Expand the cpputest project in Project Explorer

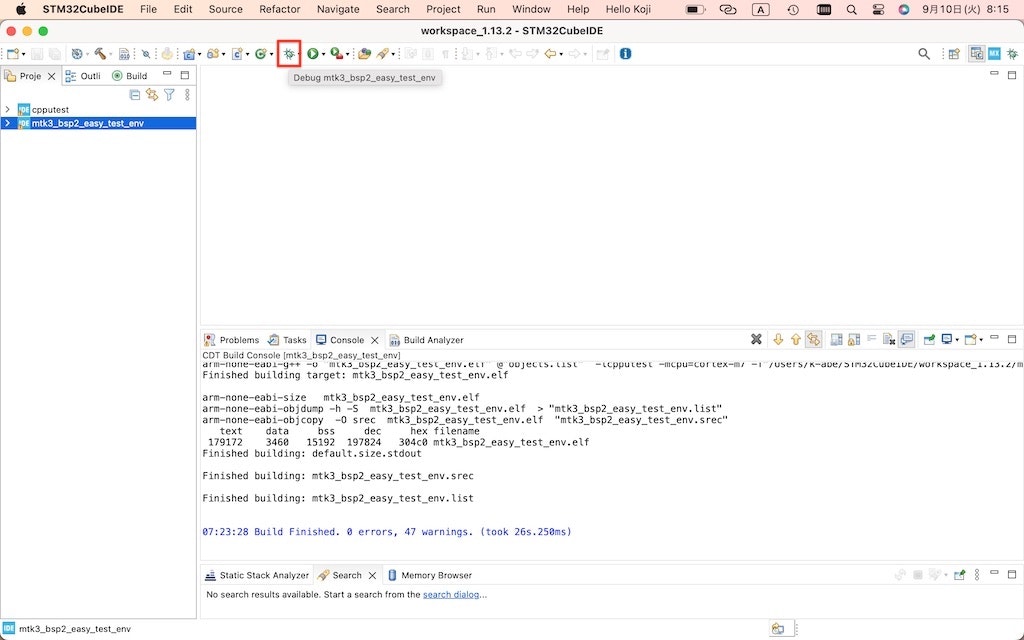(8, 109)
